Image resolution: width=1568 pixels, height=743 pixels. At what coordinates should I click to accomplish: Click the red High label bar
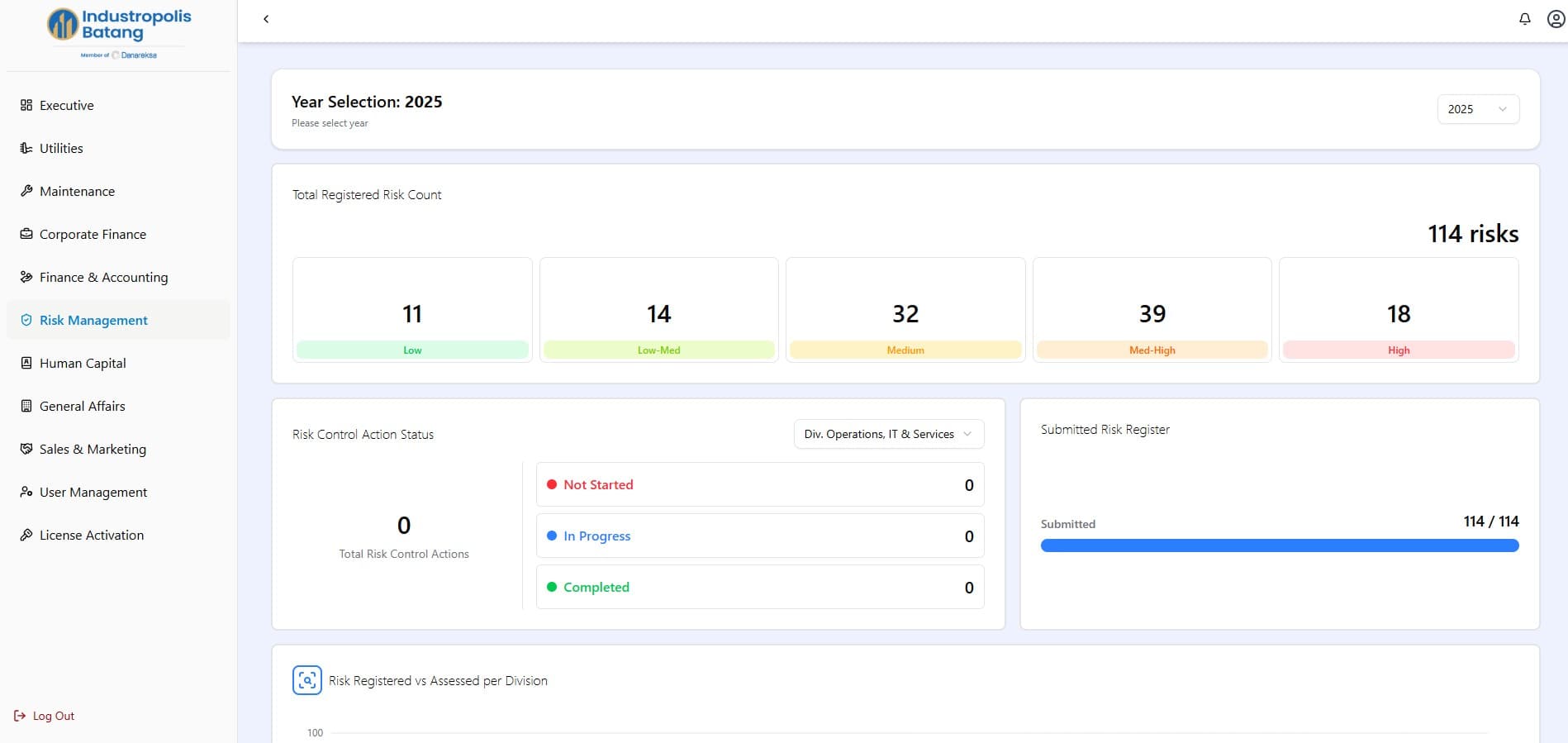click(1399, 350)
